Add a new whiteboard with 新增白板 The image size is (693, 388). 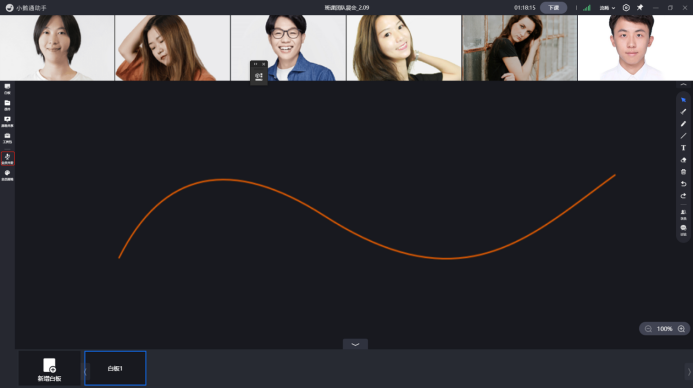coord(49,369)
